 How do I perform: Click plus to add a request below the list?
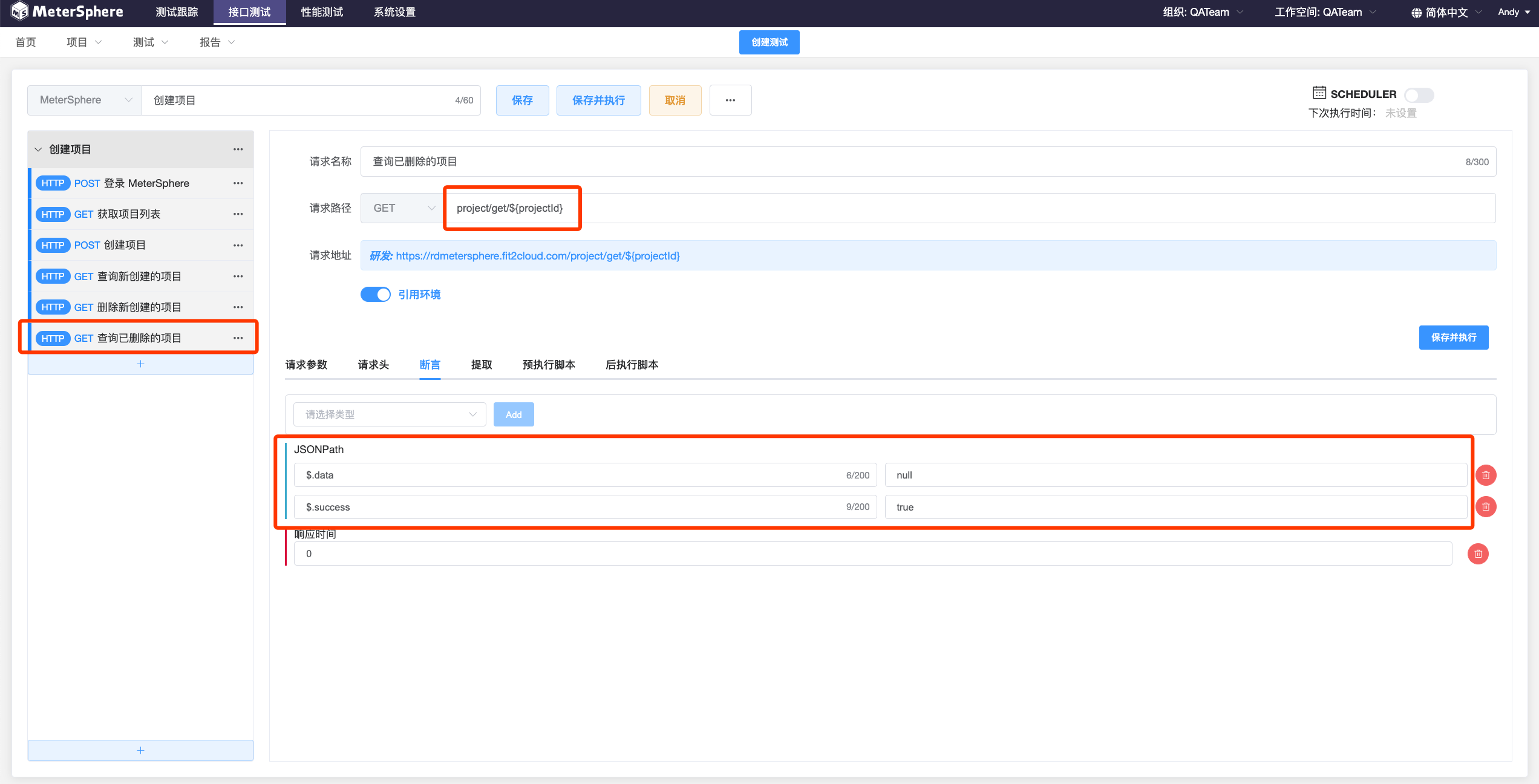click(x=140, y=364)
